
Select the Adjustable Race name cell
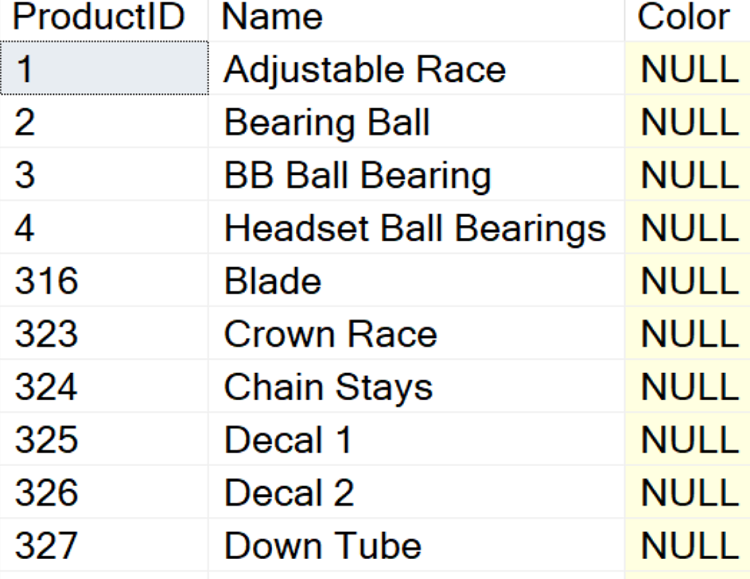click(417, 68)
